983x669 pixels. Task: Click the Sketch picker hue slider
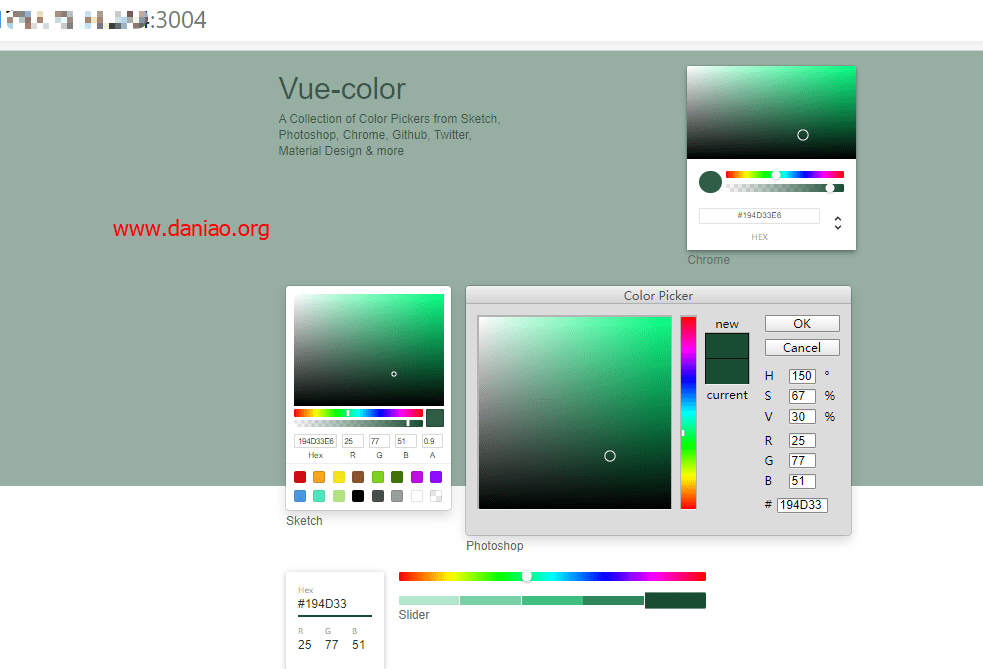358,413
